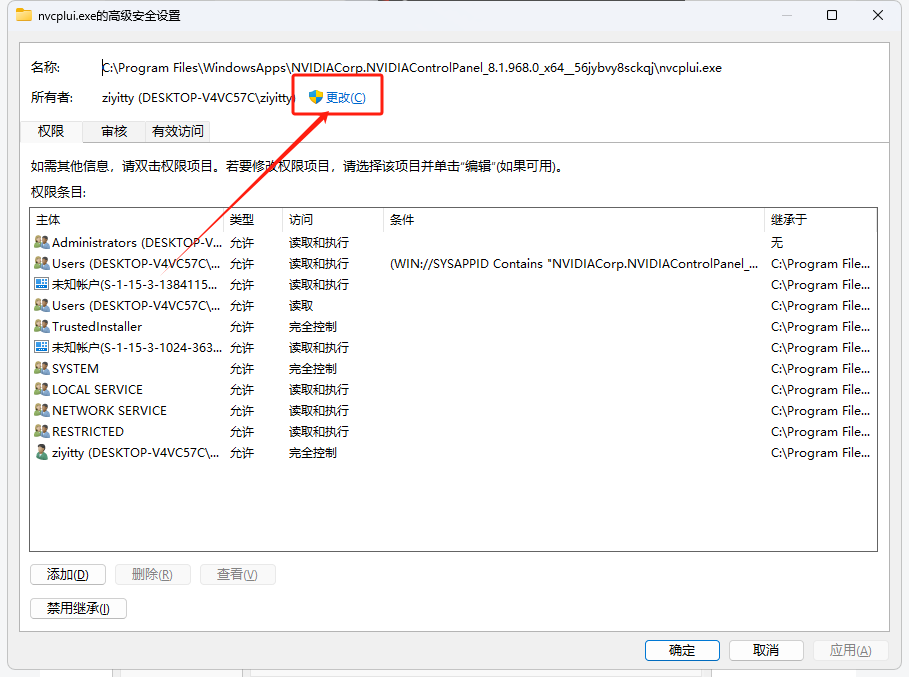The width and height of the screenshot is (909, 677).
Task: Click the shield icon beside 更改(C)
Action: pos(315,97)
